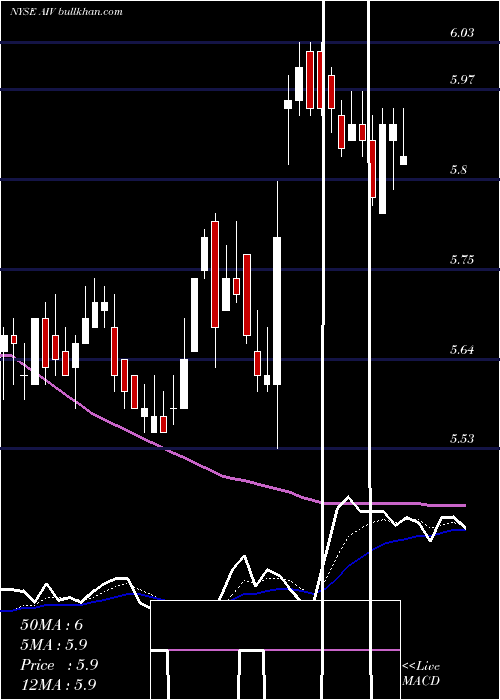
Task: Click the 5.75 price level label
Action: point(462,260)
